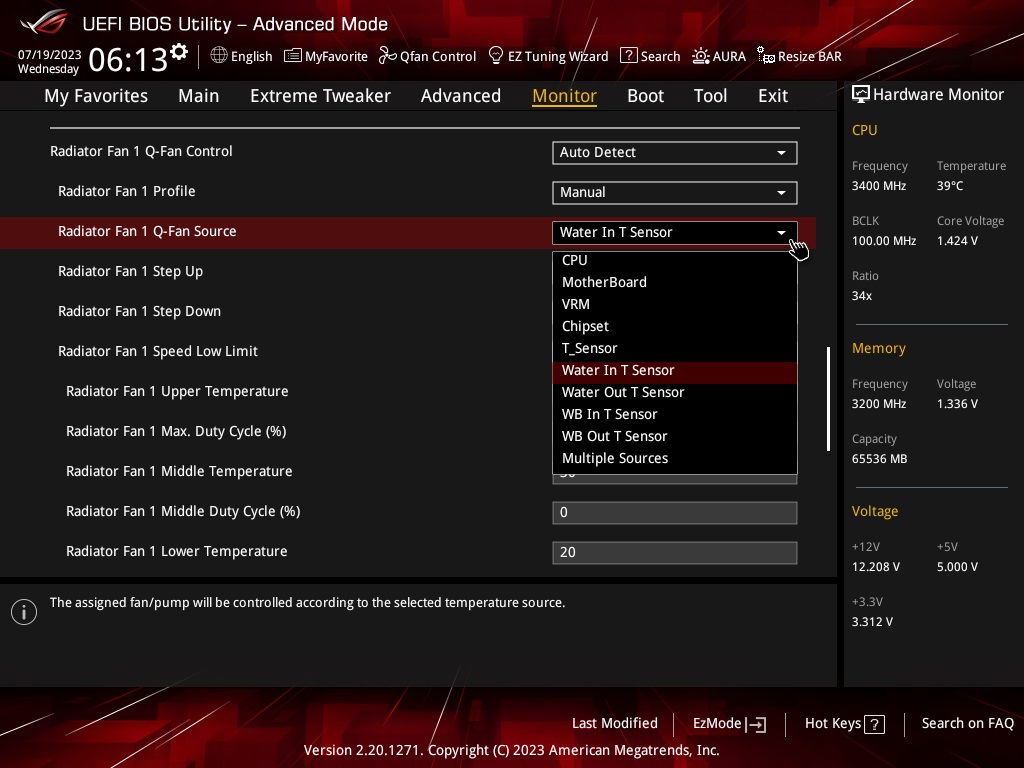Open AURA lighting settings
Image resolution: width=1024 pixels, height=768 pixels.
pyautogui.click(x=729, y=57)
